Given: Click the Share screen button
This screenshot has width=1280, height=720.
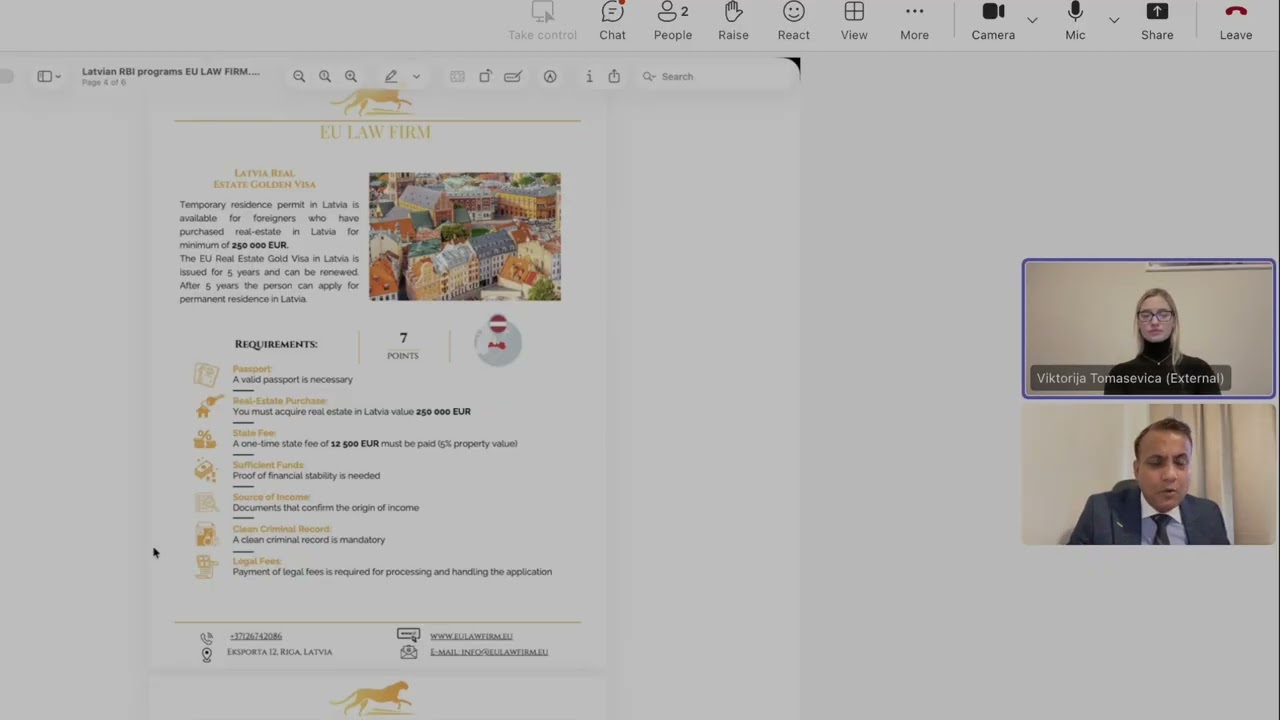Looking at the screenshot, I should (x=1157, y=22).
